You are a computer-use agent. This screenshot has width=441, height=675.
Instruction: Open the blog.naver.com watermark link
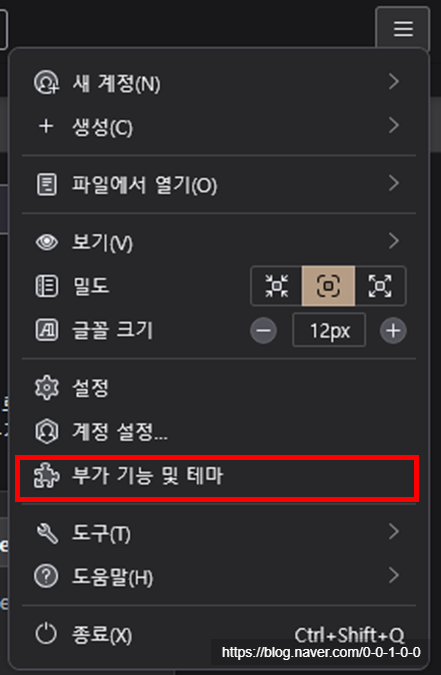point(321,653)
